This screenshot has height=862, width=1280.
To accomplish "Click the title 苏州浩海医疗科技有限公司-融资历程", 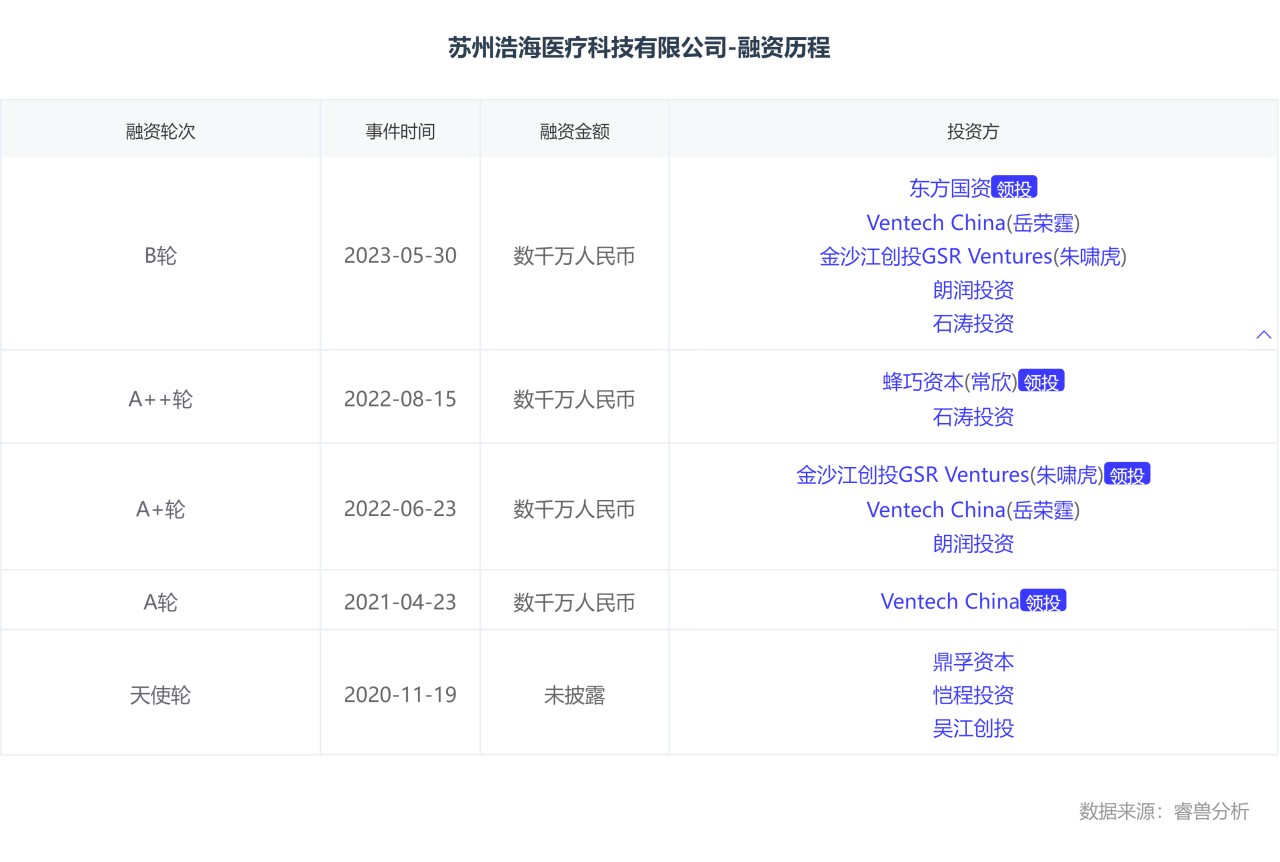I will point(639,48).
